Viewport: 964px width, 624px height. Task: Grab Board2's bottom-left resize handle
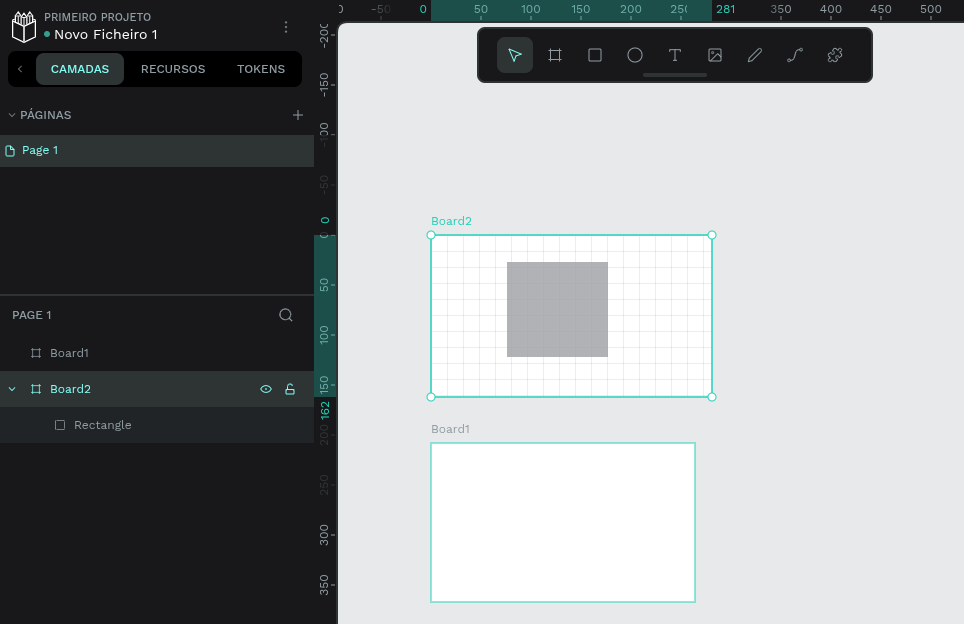tap(431, 397)
